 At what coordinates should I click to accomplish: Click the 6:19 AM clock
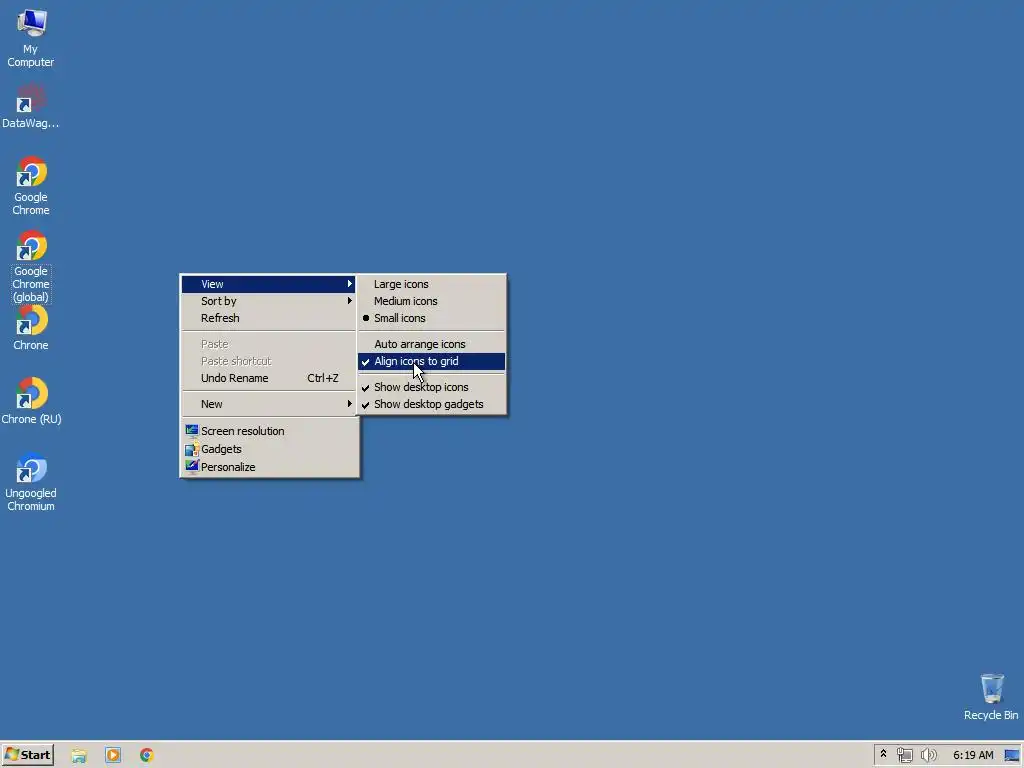point(973,755)
